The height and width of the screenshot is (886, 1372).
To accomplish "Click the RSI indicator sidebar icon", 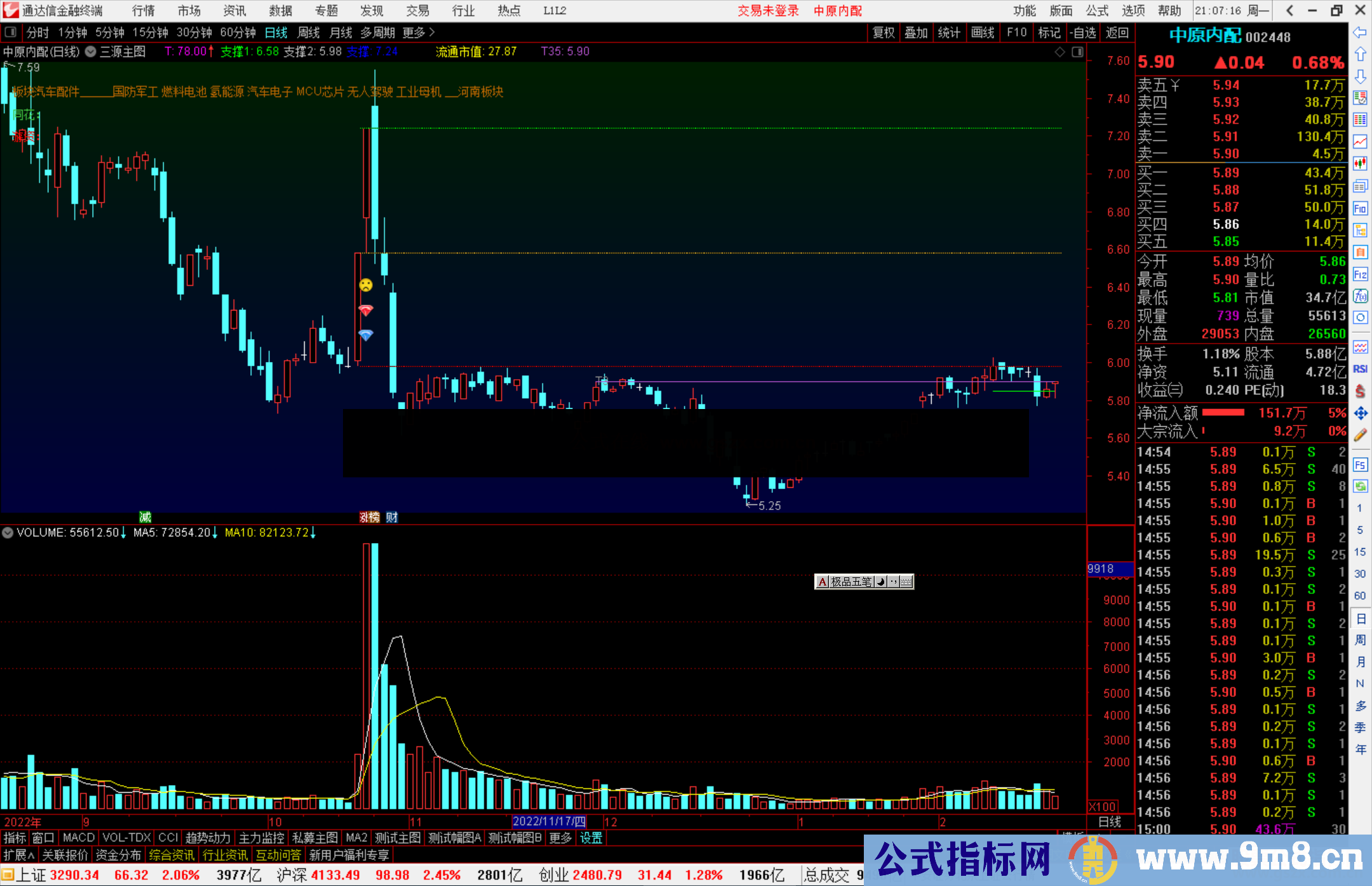I will [1360, 369].
